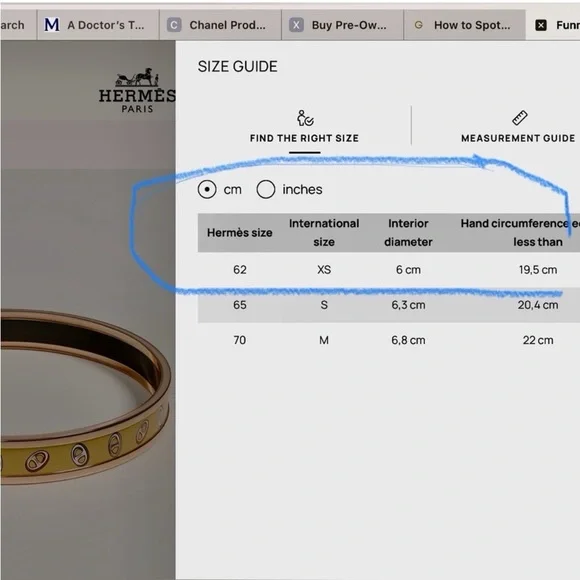The width and height of the screenshot is (580, 580).
Task: Click the 62 Hermès size cell
Action: 240,270
